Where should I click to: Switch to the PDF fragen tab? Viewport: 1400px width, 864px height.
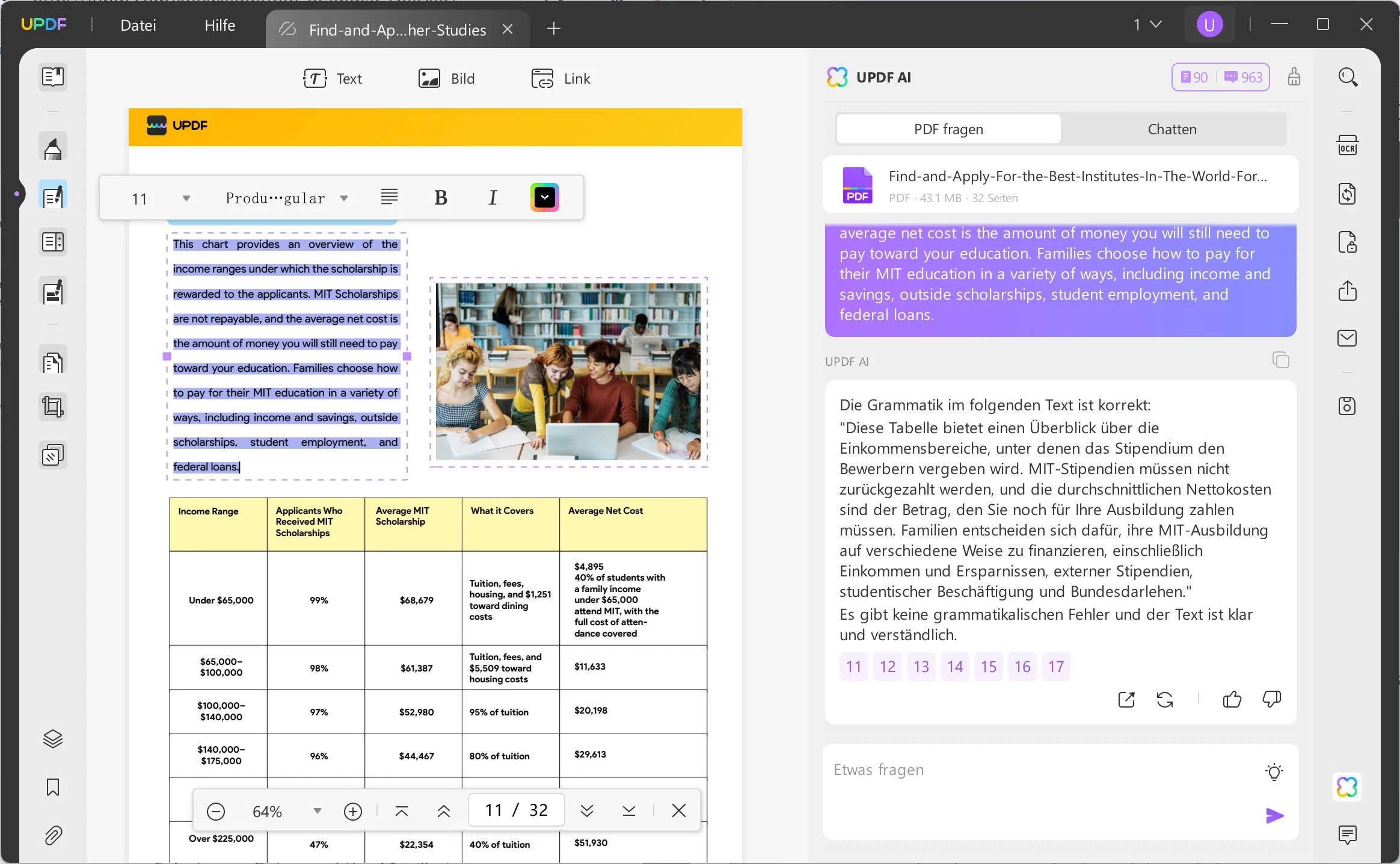[x=949, y=129]
